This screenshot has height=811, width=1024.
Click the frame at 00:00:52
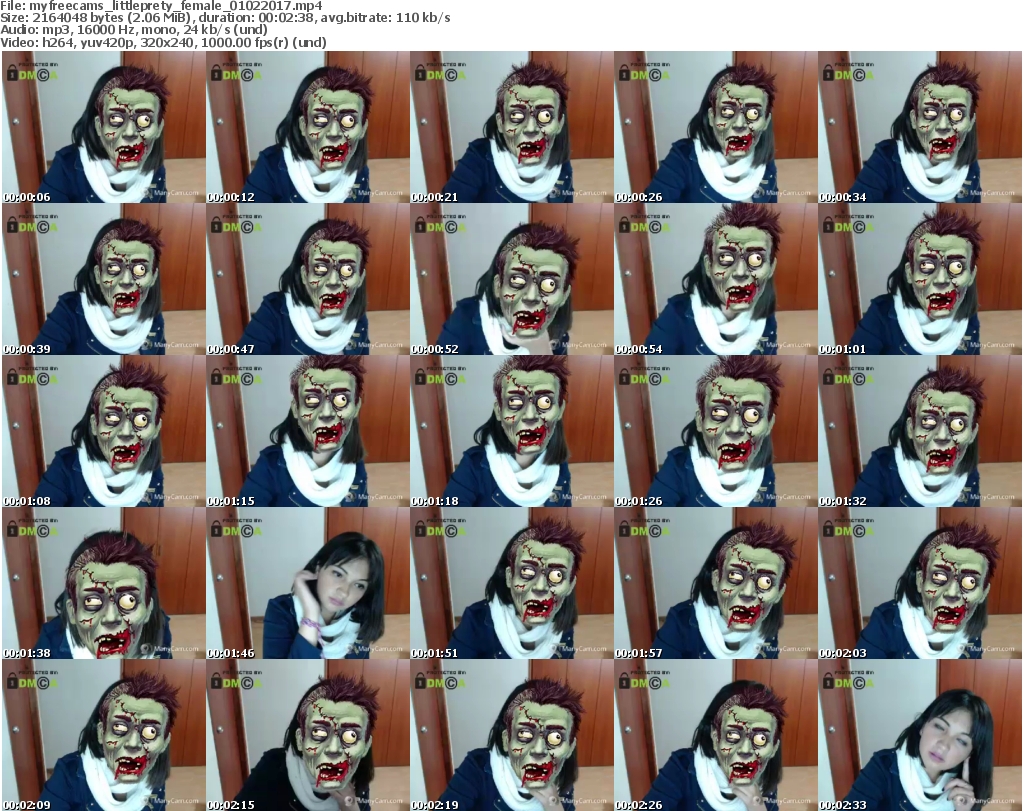[x=512, y=279]
